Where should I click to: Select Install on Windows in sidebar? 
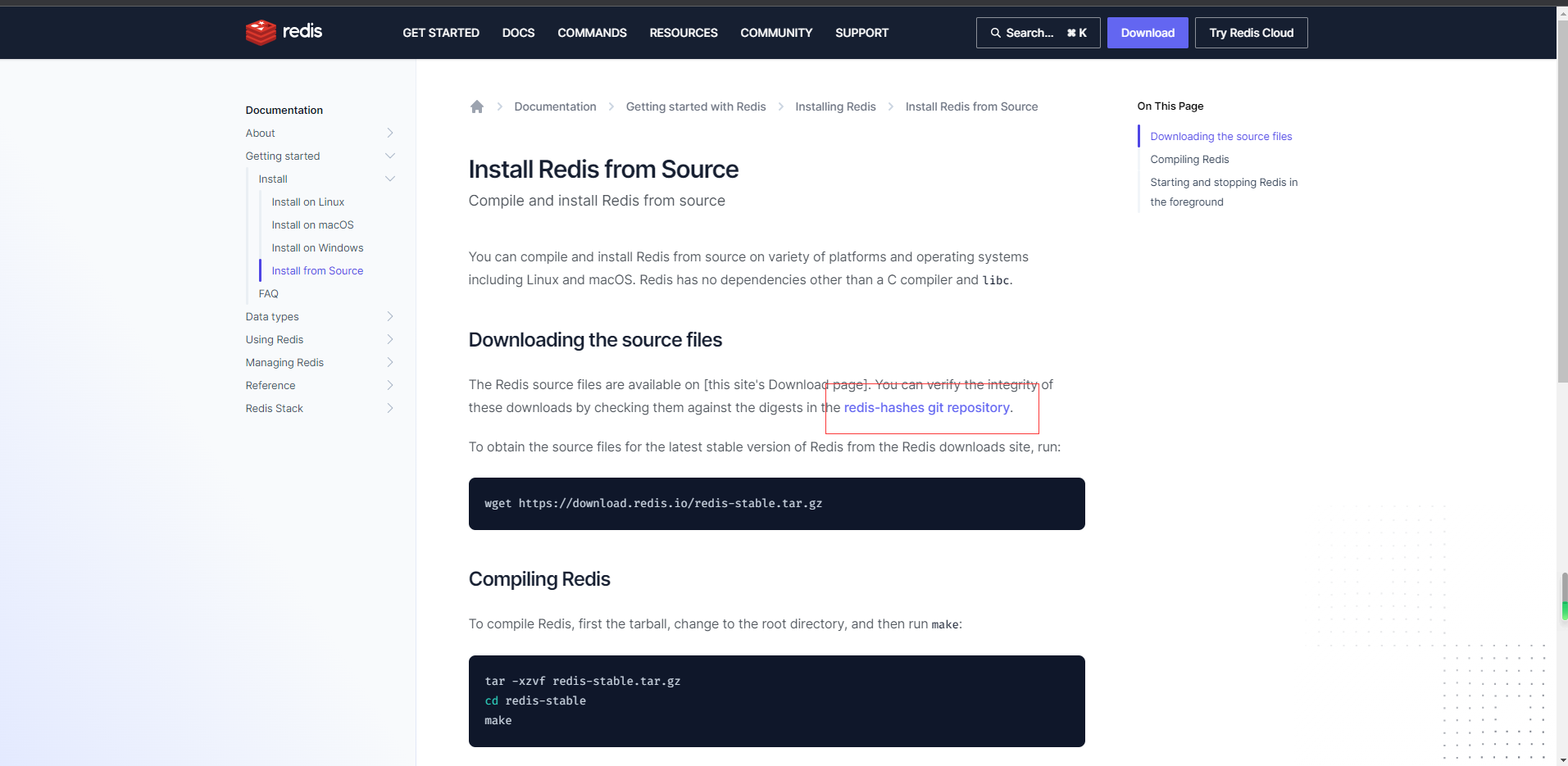click(317, 247)
